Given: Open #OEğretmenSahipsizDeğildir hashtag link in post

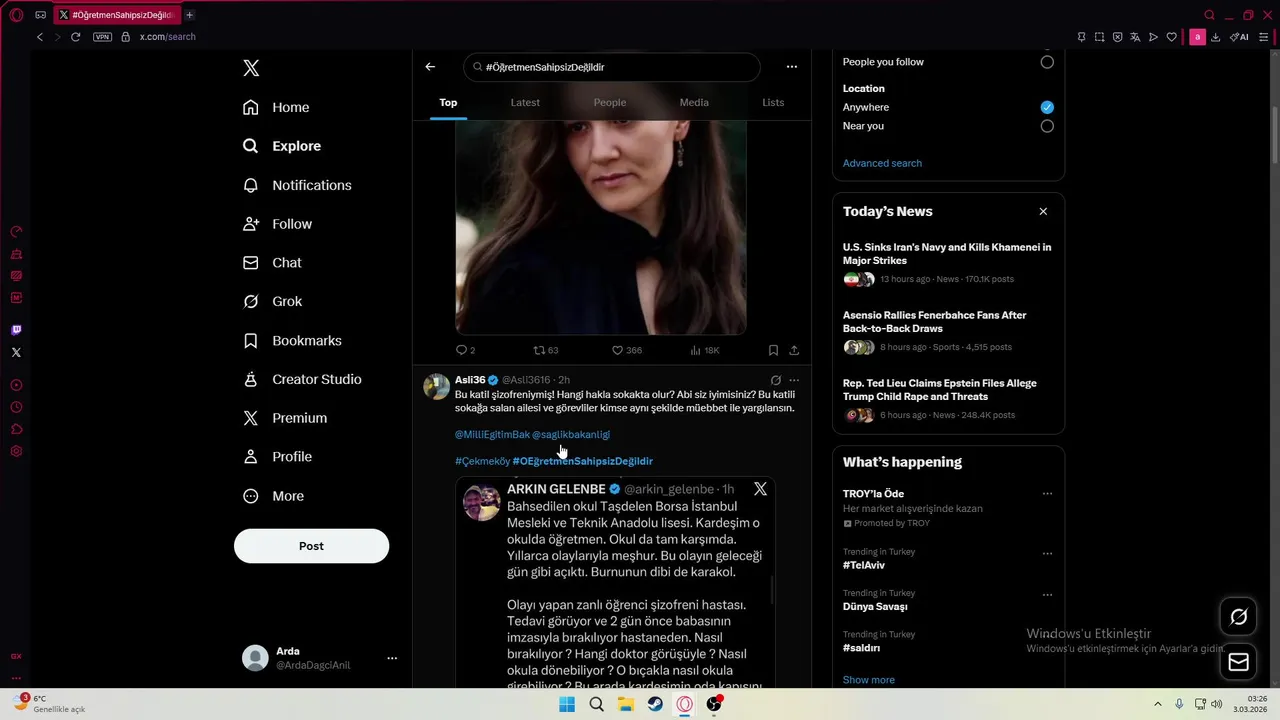Looking at the screenshot, I should click(x=582, y=461).
